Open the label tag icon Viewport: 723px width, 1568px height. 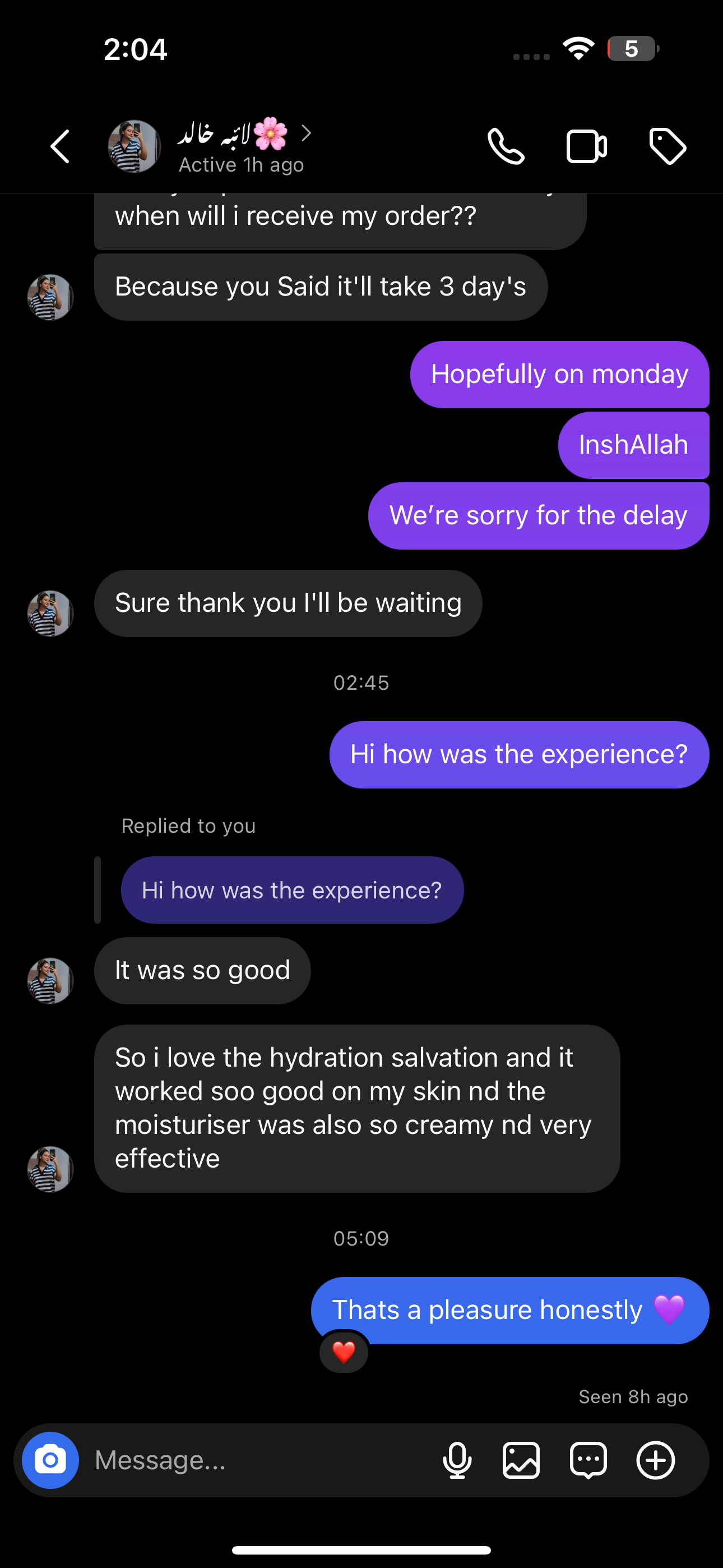668,147
